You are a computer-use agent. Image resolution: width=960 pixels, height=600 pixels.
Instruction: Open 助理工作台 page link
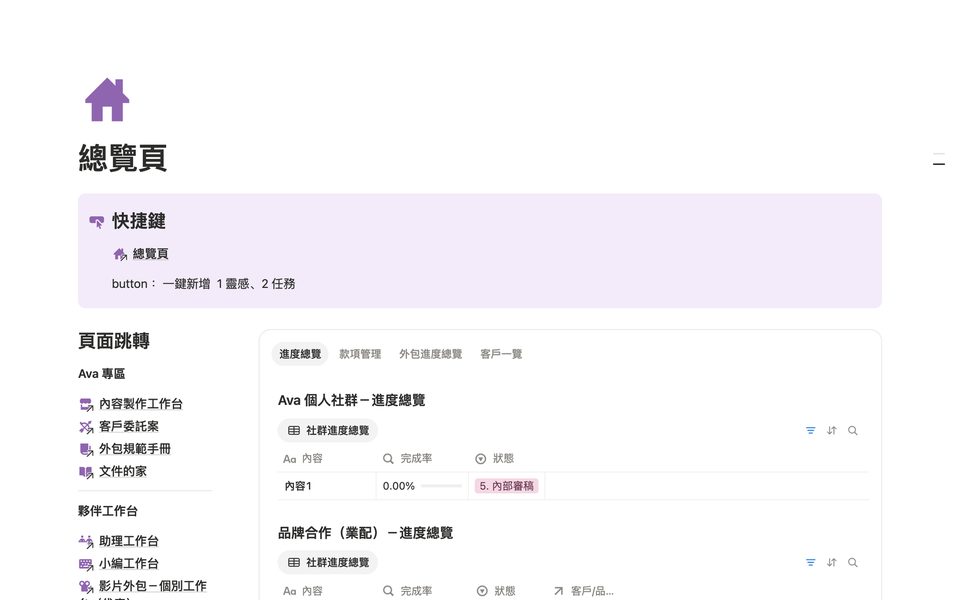tap(129, 541)
